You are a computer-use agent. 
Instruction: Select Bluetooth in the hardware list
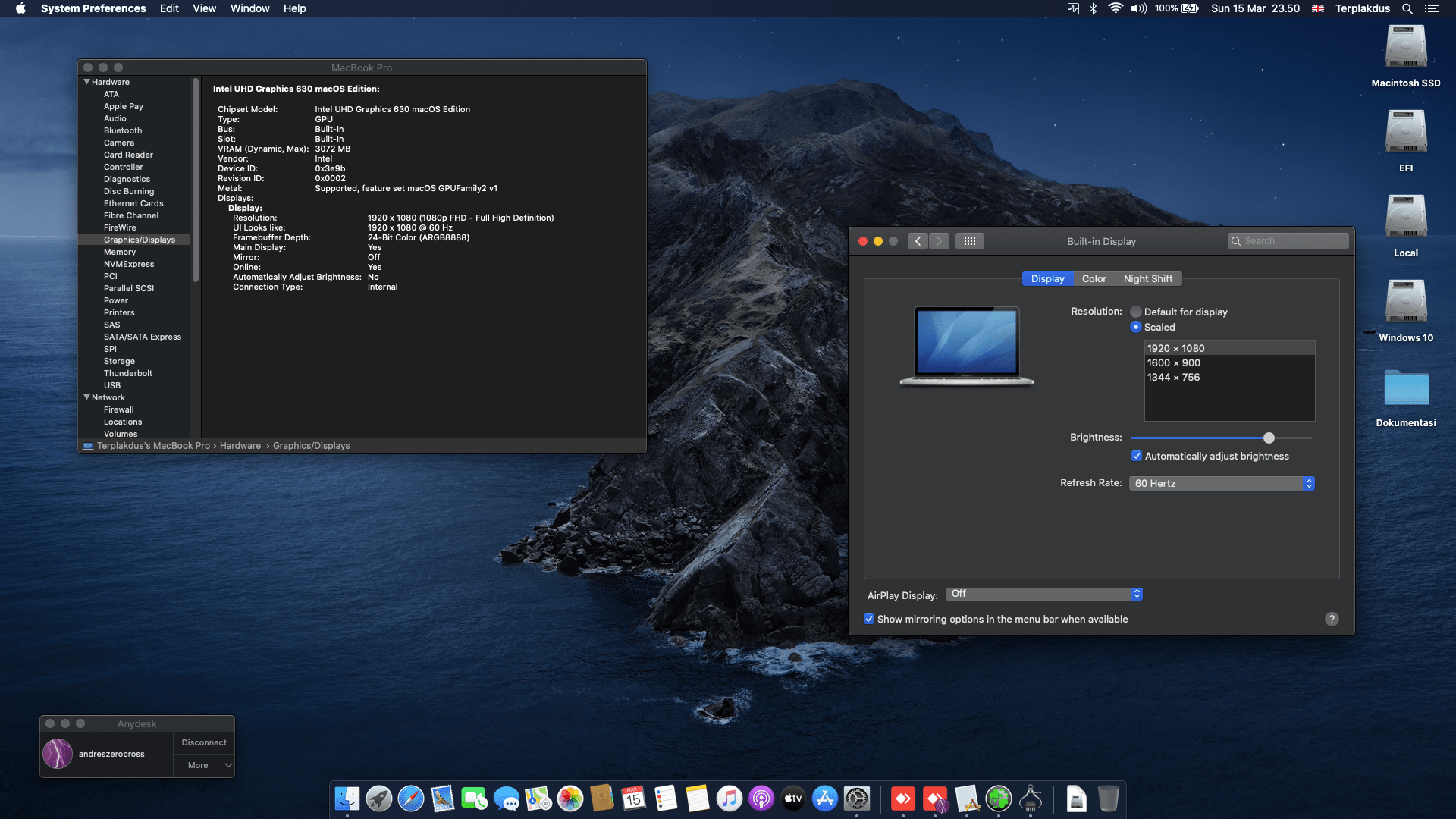tap(123, 130)
